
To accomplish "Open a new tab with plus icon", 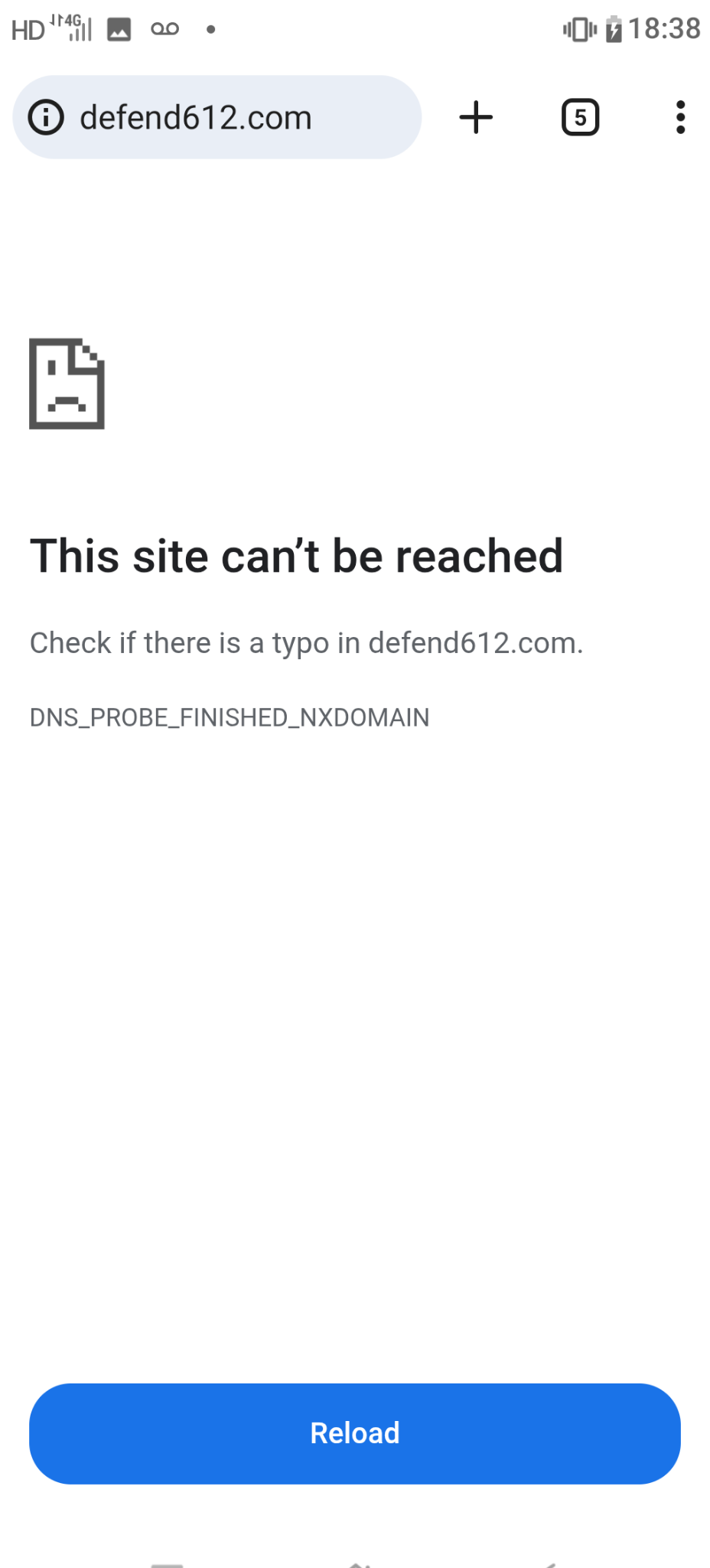I will point(476,117).
